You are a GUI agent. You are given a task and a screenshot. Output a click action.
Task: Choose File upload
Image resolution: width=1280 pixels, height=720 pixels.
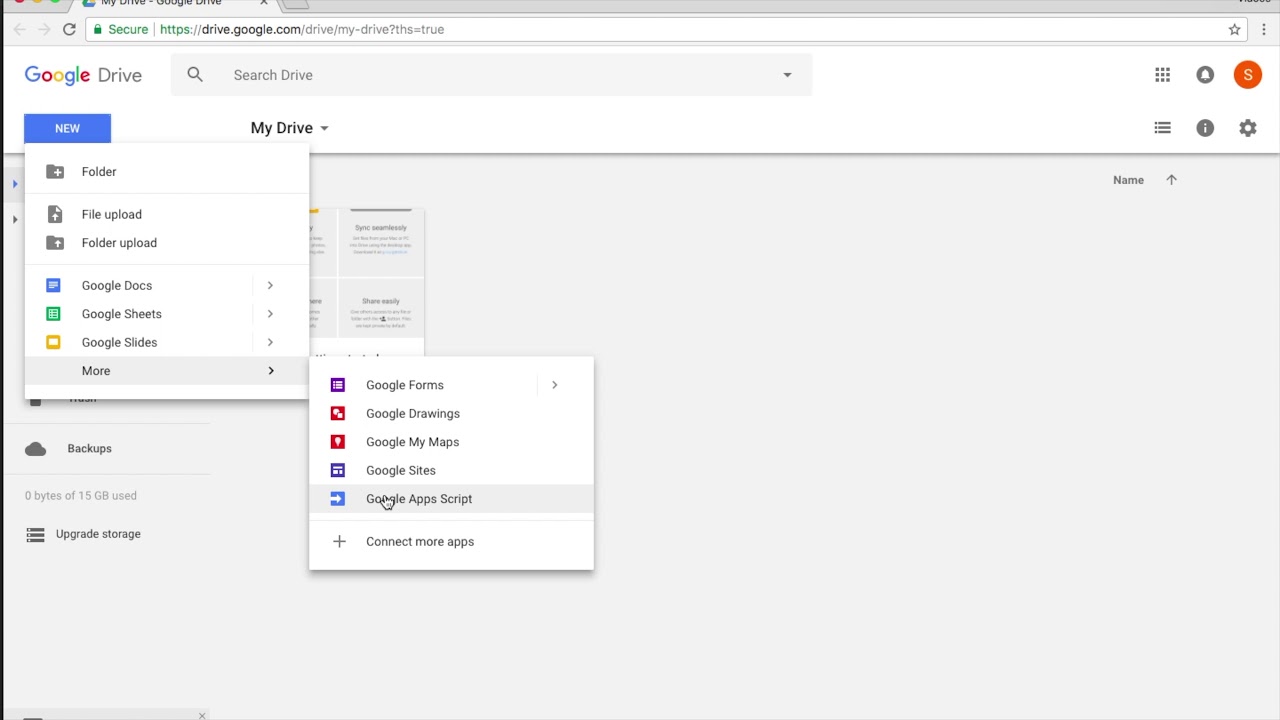167,214
